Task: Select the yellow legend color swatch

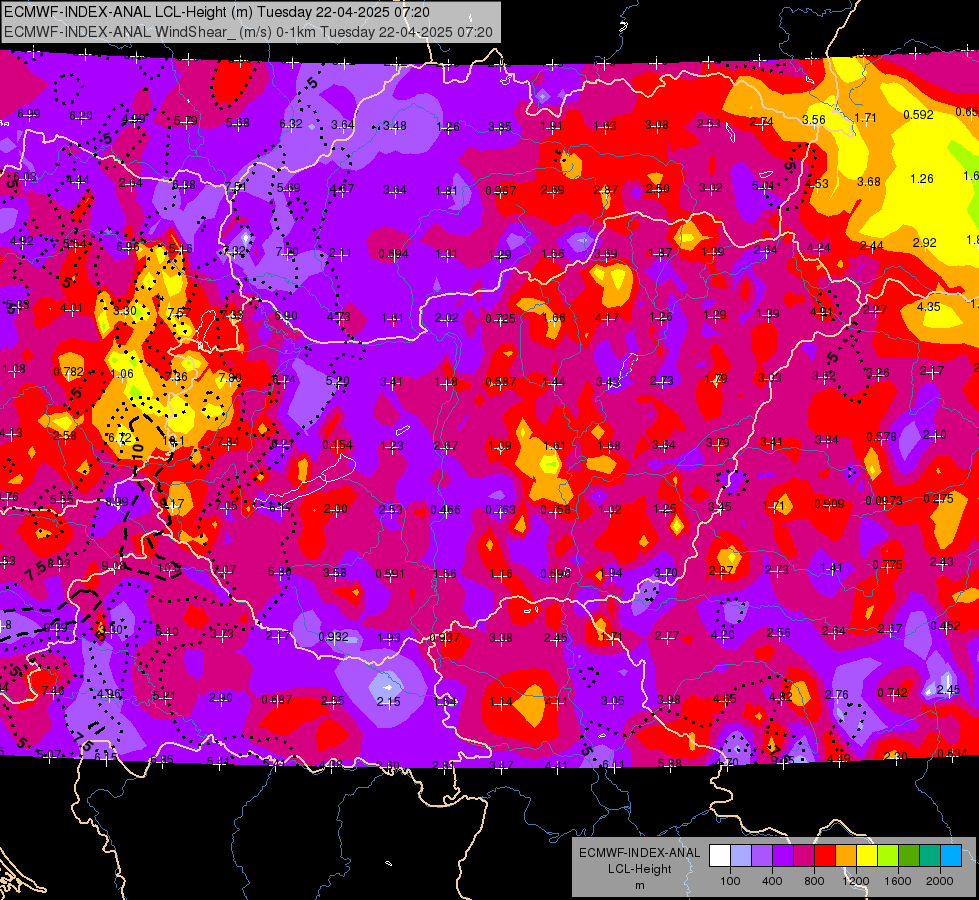Action: 867,856
